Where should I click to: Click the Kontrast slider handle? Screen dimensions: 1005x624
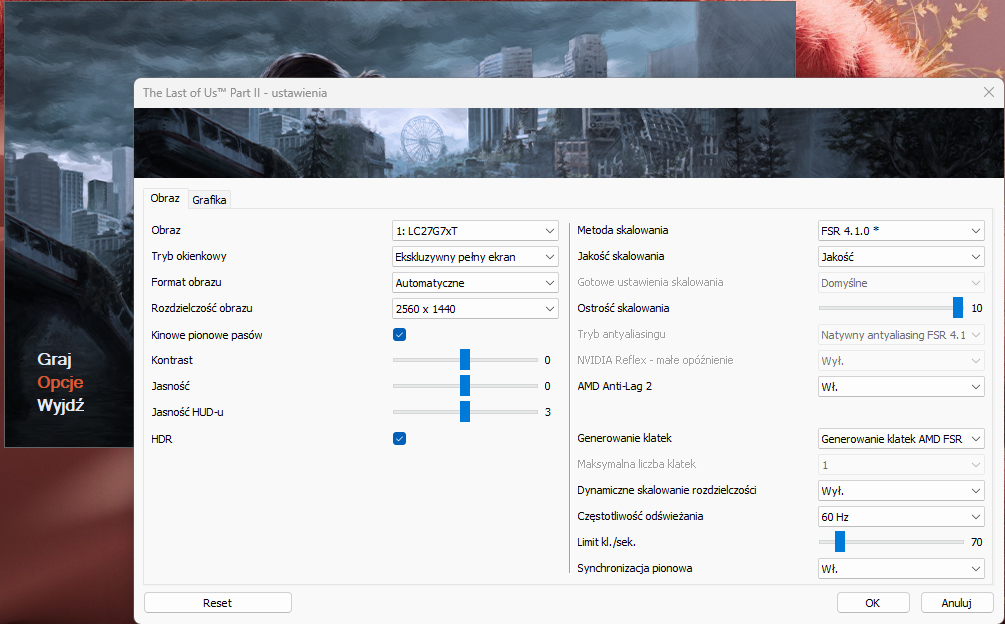click(465, 360)
